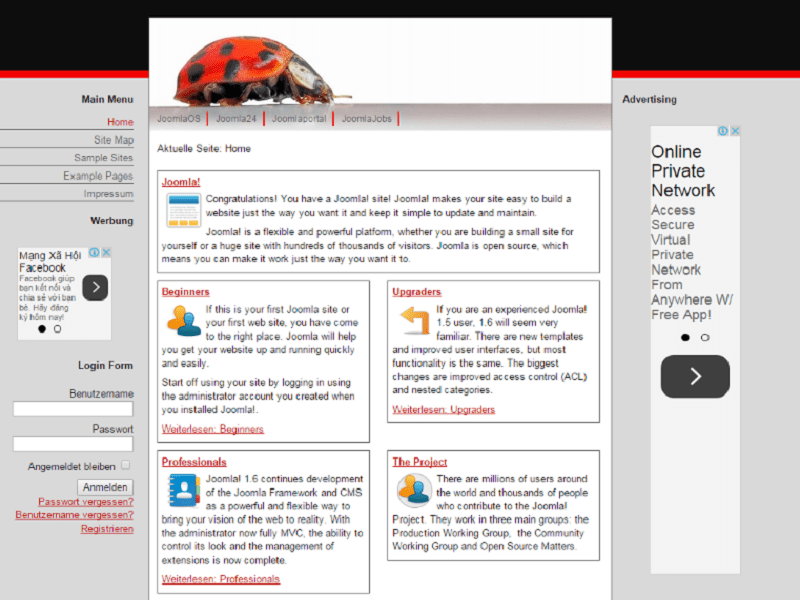The height and width of the screenshot is (600, 800).
Task: Open the Impressum menu item
Action: coord(109,194)
